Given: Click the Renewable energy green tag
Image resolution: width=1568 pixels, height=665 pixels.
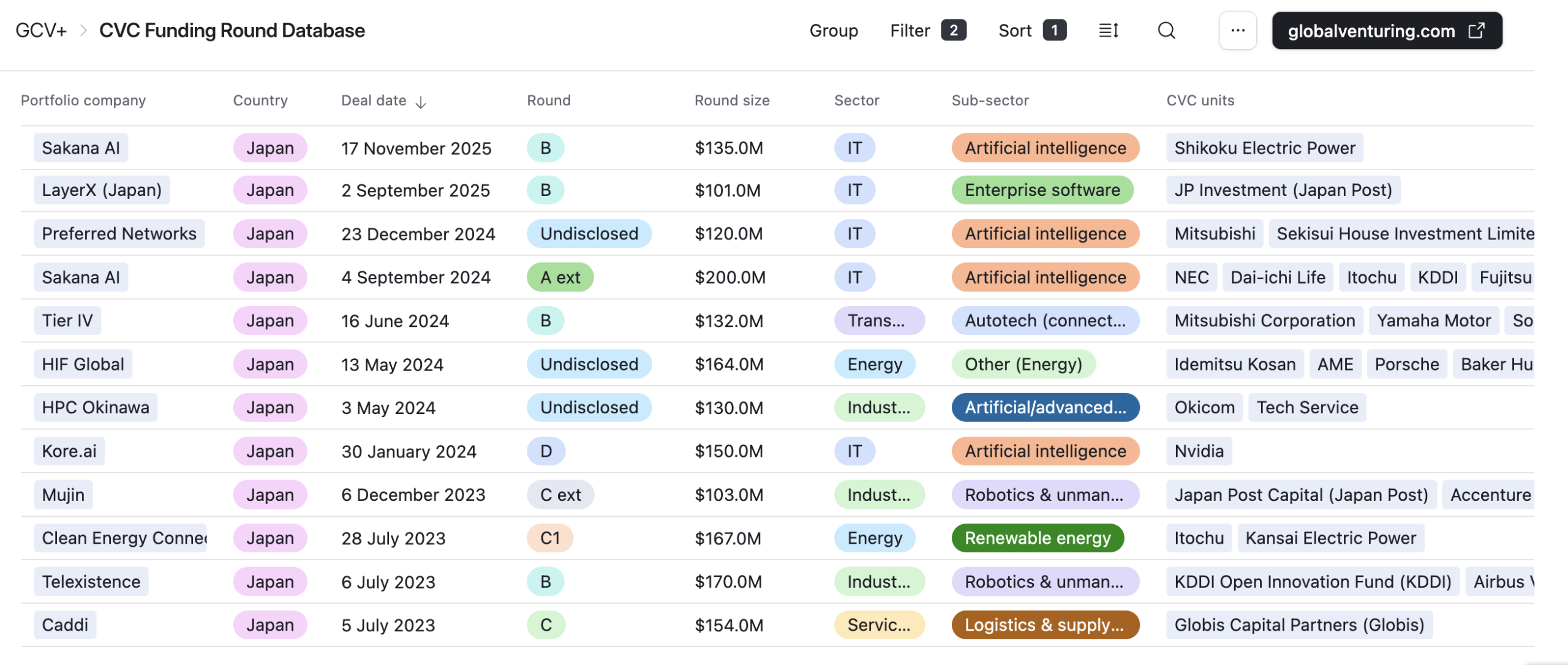Looking at the screenshot, I should click(1037, 538).
